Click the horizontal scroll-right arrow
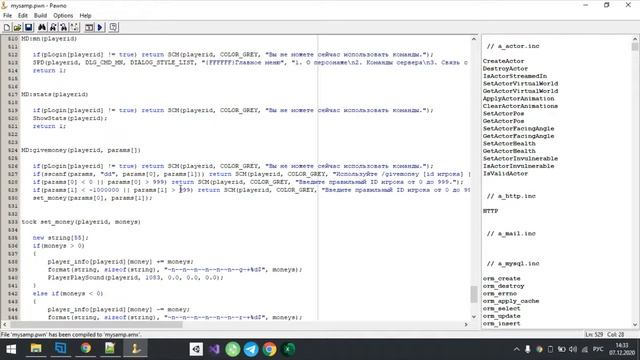 (466, 324)
